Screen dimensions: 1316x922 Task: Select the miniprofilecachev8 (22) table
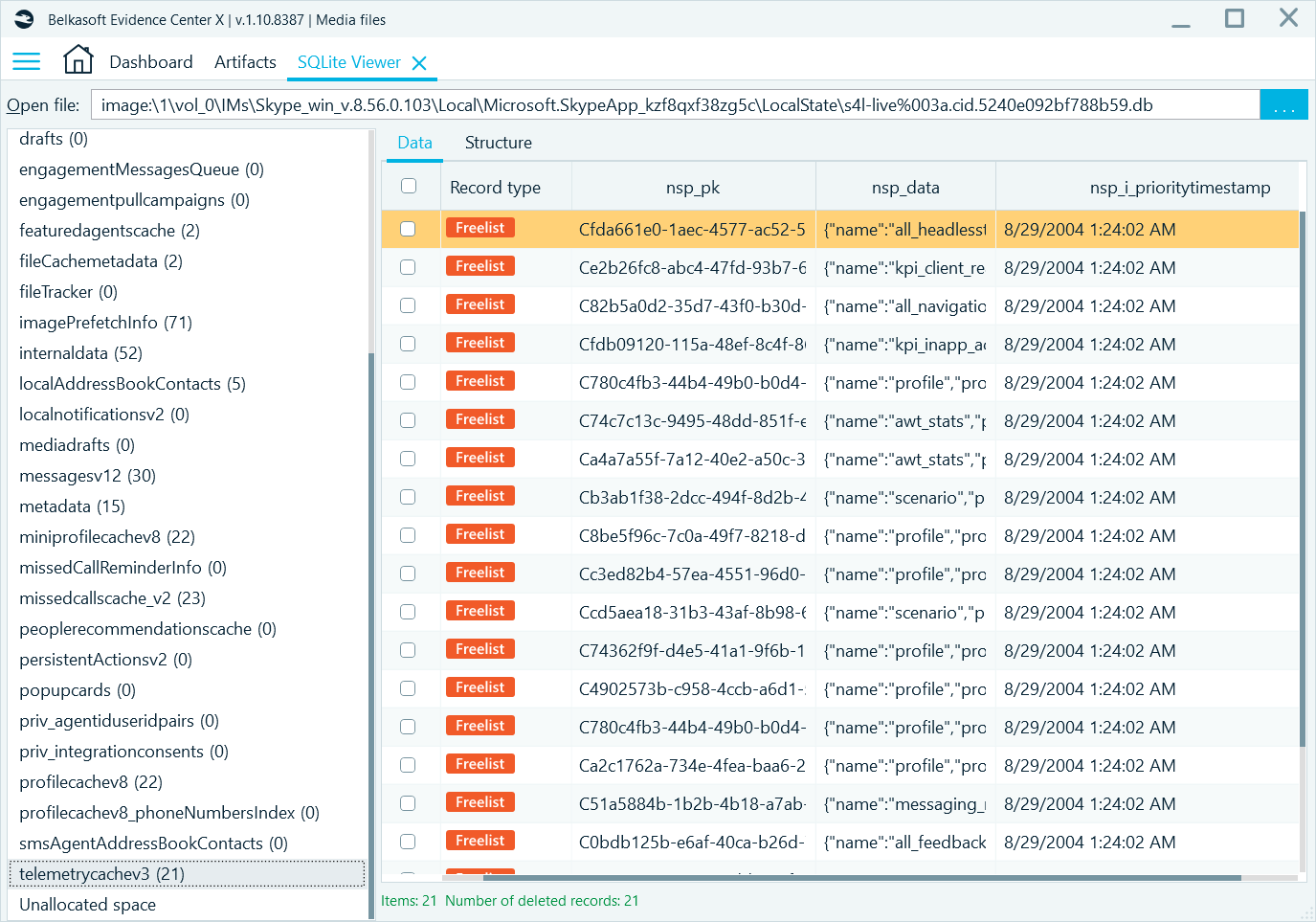[x=107, y=537]
